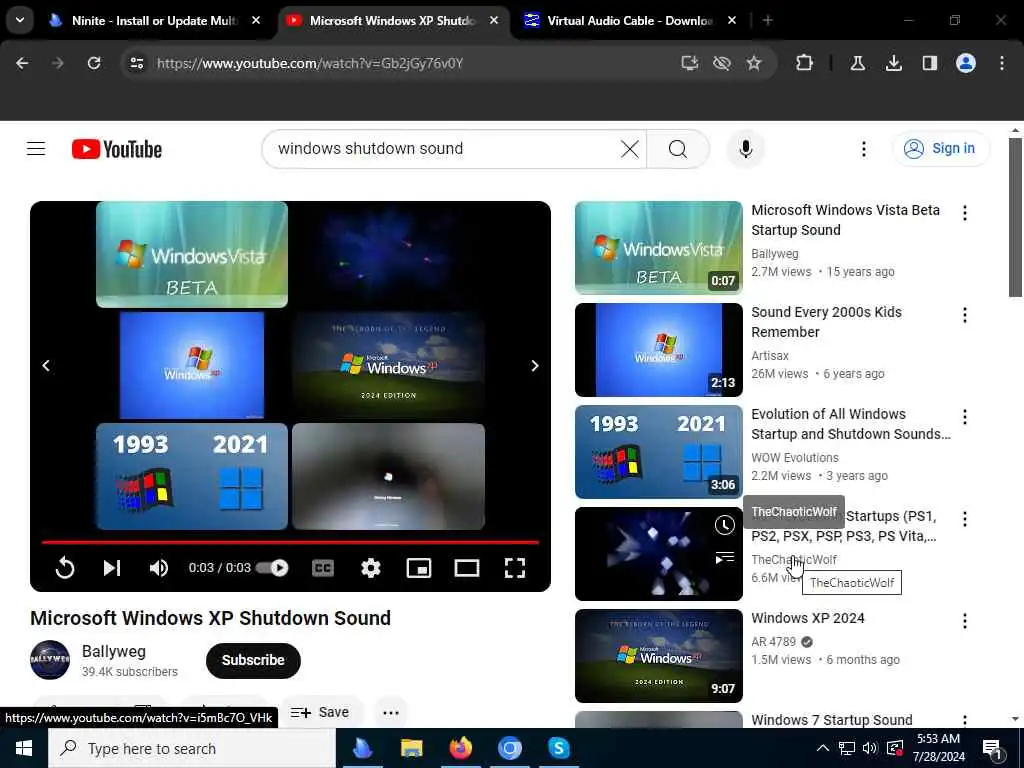Open browser profile avatar
The height and width of the screenshot is (768, 1024).
[965, 63]
